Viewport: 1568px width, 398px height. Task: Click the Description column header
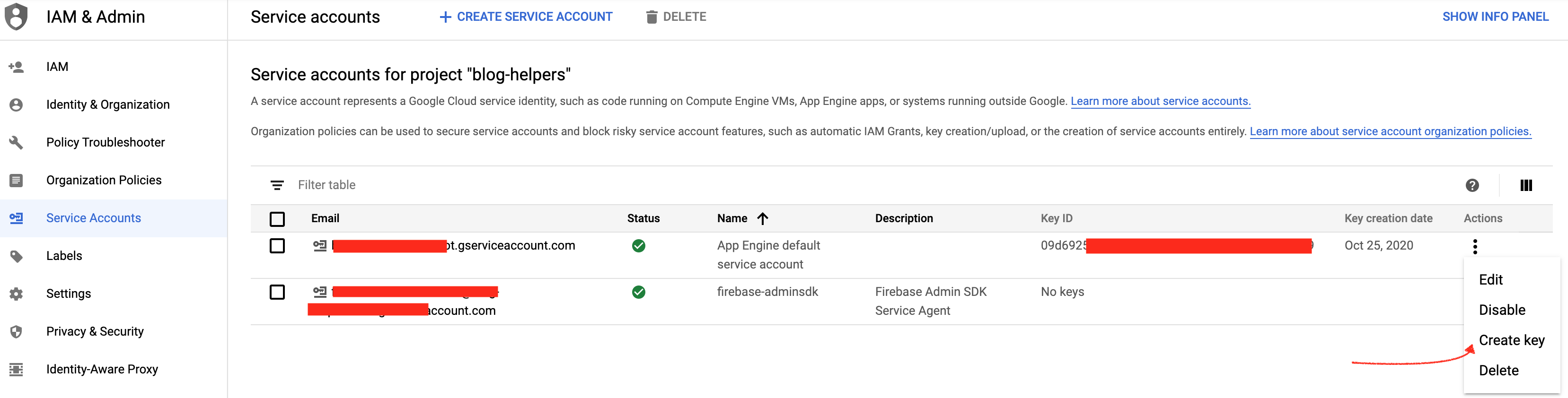904,218
